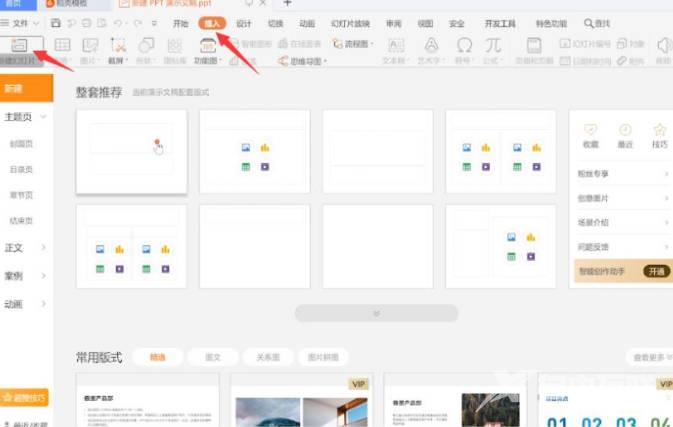
Task: Click the 查看更多 link
Action: [649, 357]
